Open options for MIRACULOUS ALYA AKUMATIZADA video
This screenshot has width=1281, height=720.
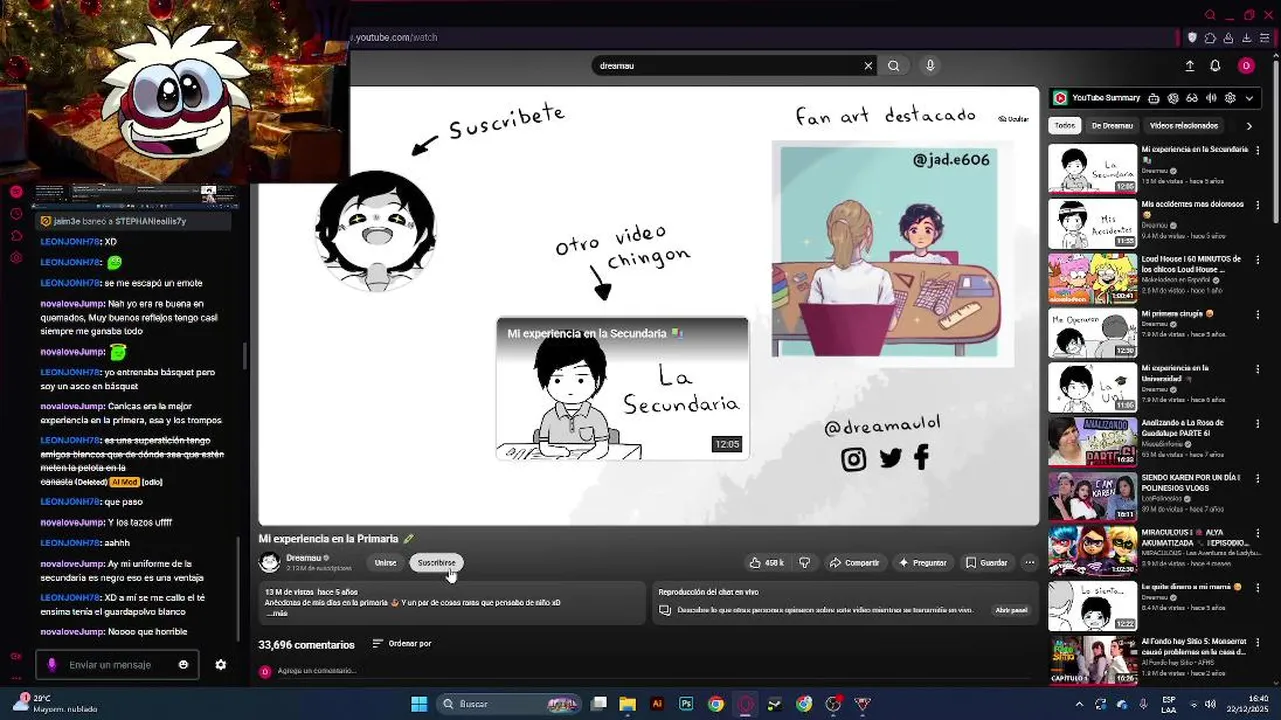[1258, 534]
